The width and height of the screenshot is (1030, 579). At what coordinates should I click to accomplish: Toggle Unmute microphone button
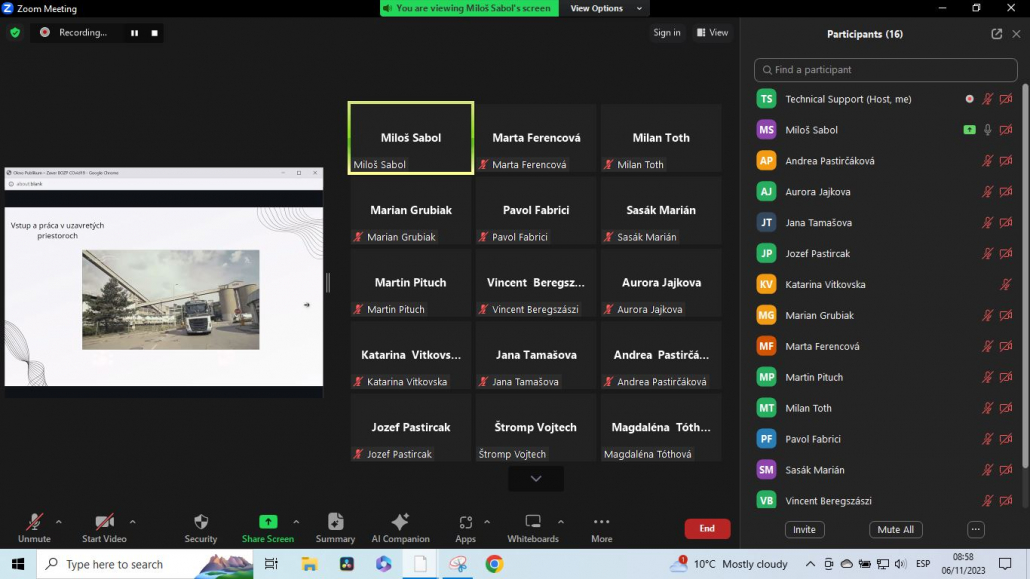coord(34,522)
